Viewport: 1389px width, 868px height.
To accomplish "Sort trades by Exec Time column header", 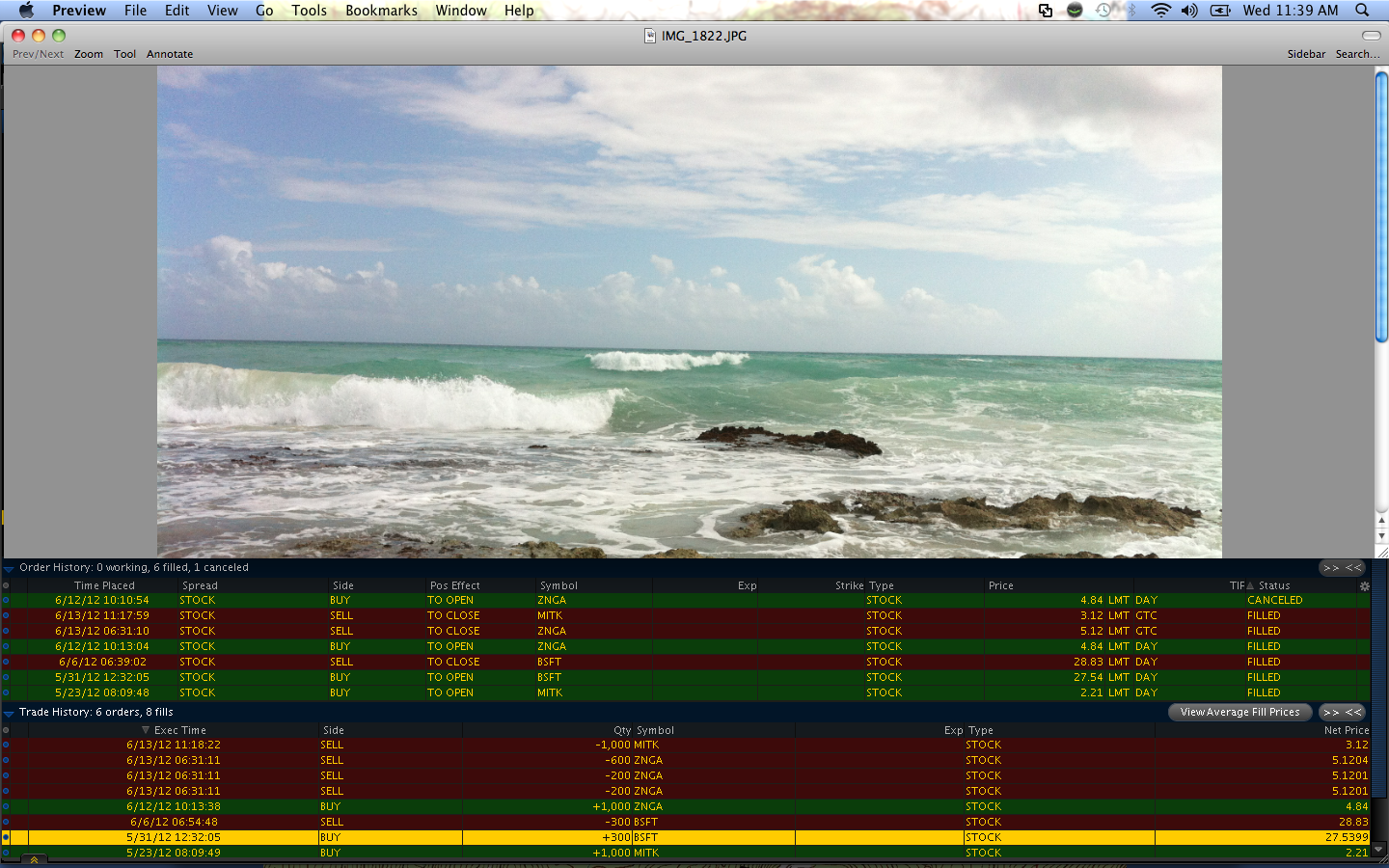I will pyautogui.click(x=179, y=730).
